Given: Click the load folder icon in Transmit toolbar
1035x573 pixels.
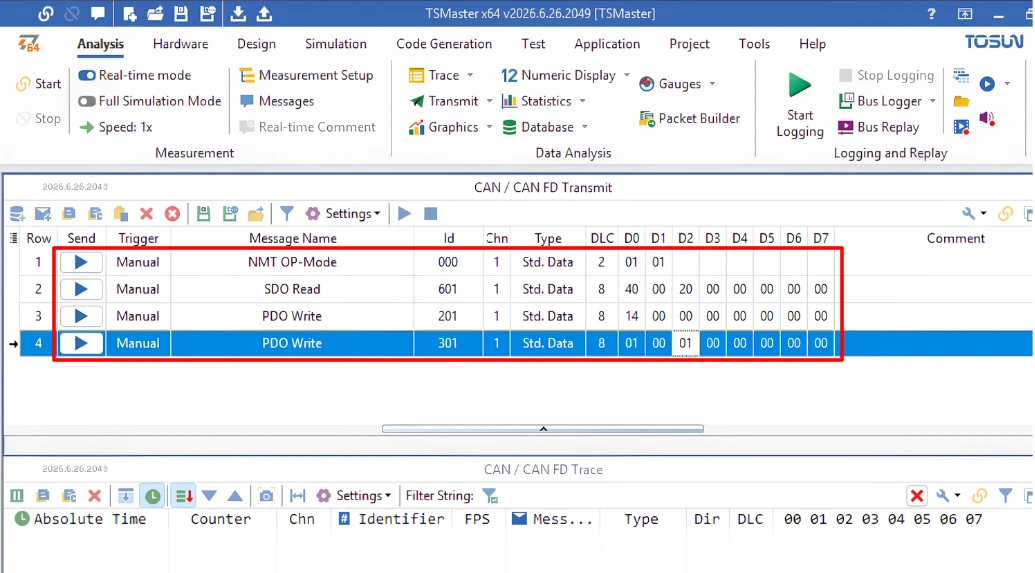Looking at the screenshot, I should pyautogui.click(x=255, y=214).
